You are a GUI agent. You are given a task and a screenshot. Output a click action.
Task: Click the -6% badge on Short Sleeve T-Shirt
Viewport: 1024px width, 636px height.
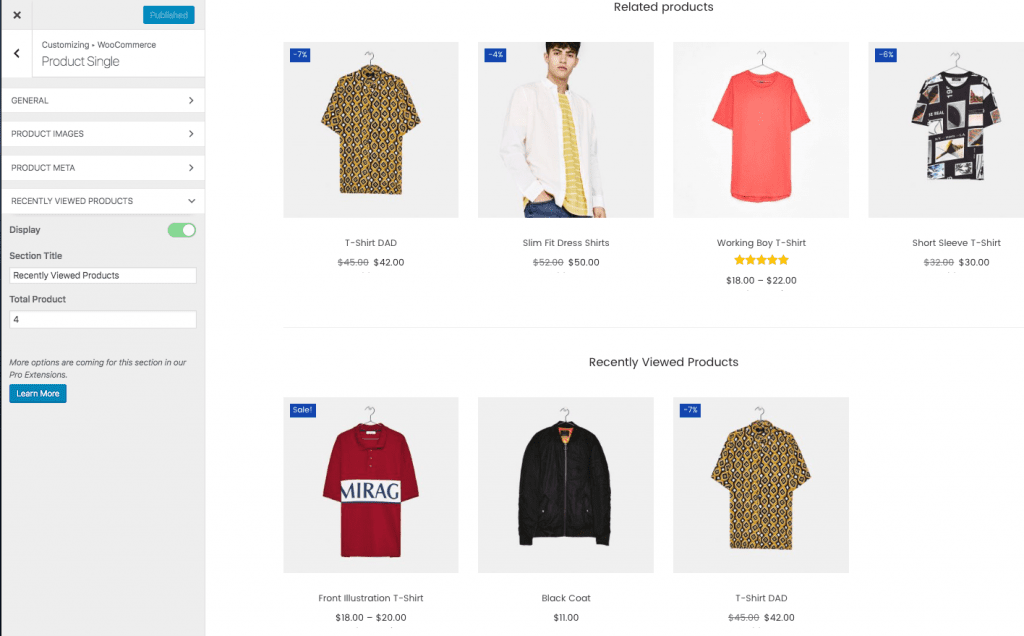coord(885,55)
